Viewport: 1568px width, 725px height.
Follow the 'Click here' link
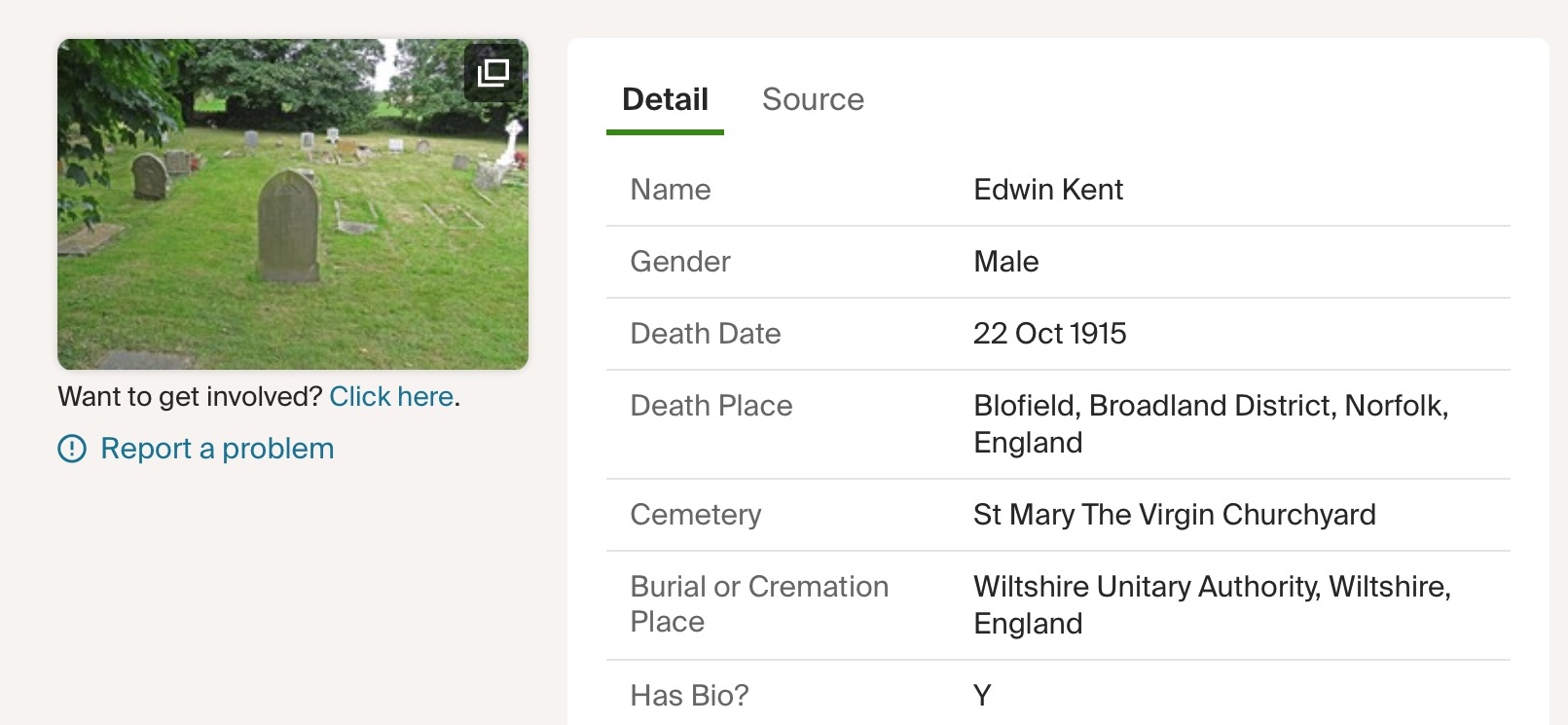391,396
